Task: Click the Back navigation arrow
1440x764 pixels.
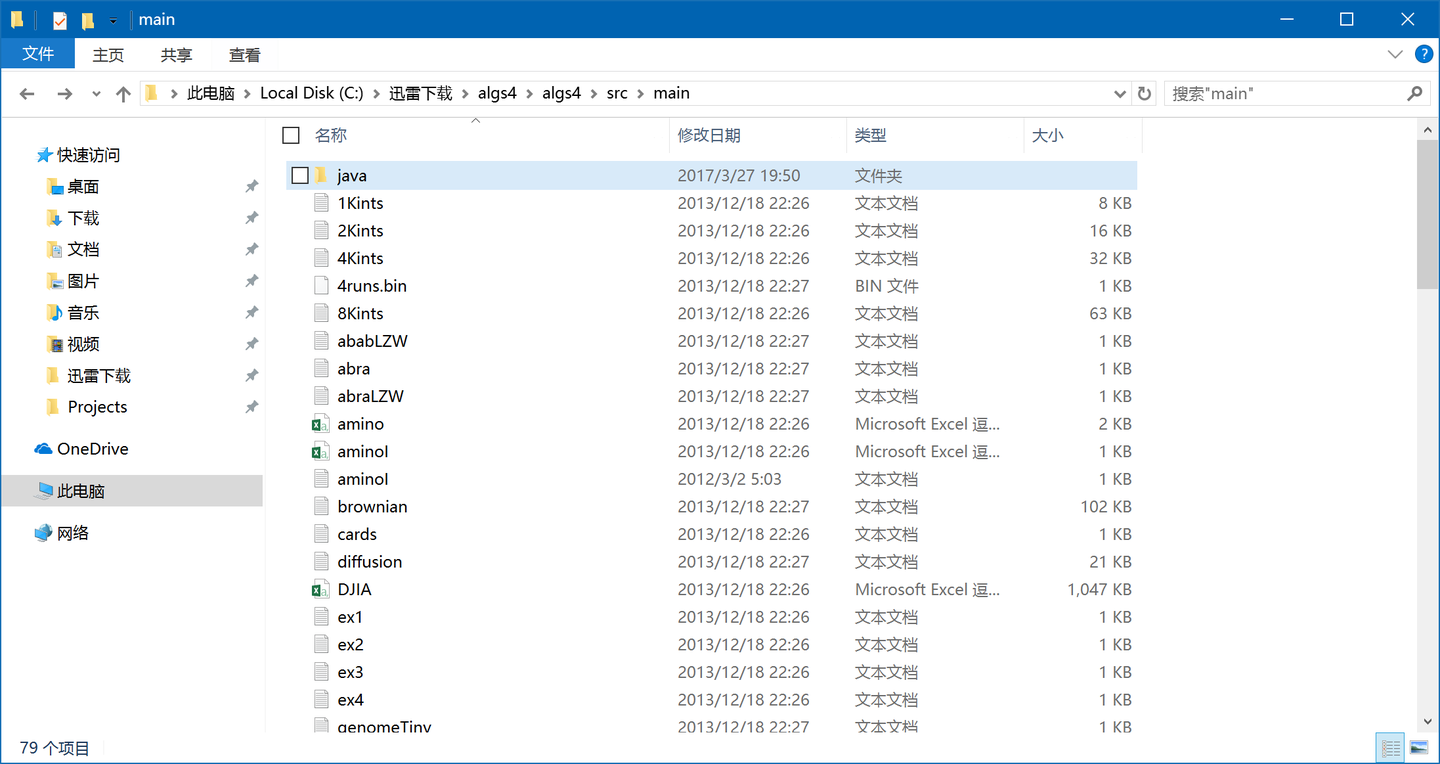Action: 27,93
